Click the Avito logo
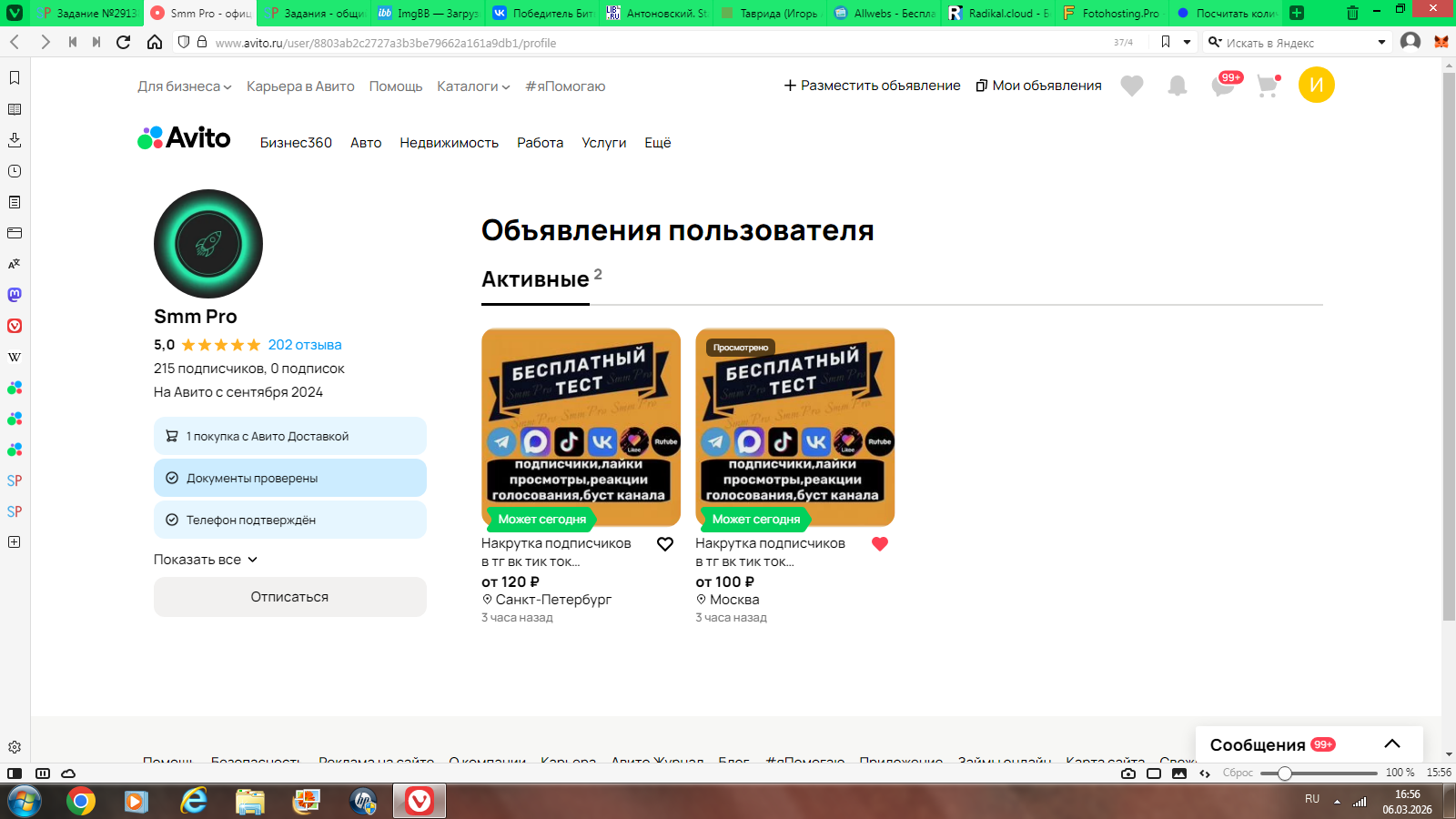1456x819 pixels. coord(184,137)
